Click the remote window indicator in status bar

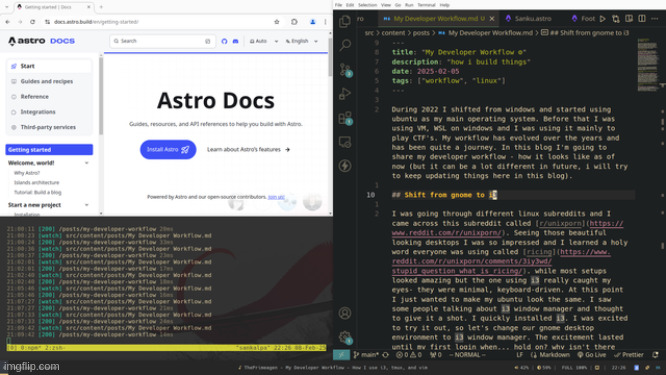[x=341, y=355]
